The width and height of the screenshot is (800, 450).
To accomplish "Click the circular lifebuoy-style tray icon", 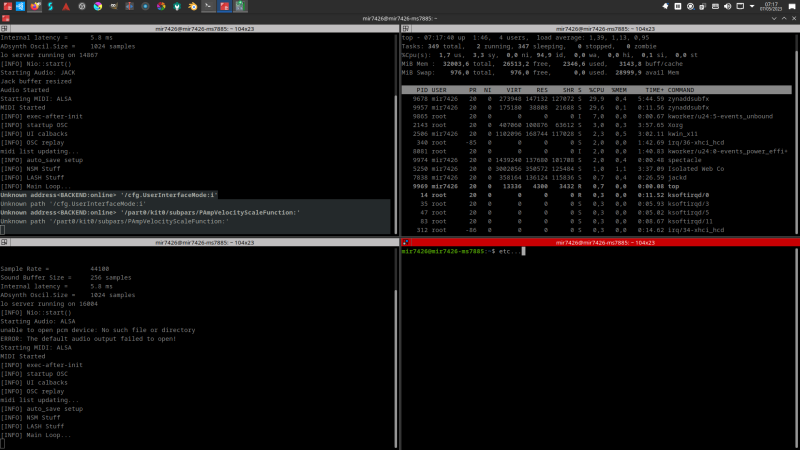I will (x=690, y=6).
